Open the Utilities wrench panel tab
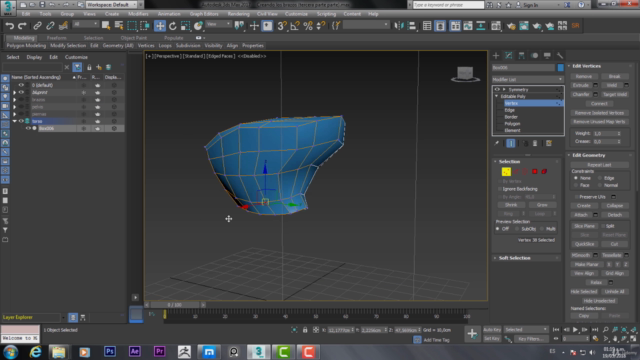This screenshot has width=640, height=360. pyautogui.click(x=560, y=56)
